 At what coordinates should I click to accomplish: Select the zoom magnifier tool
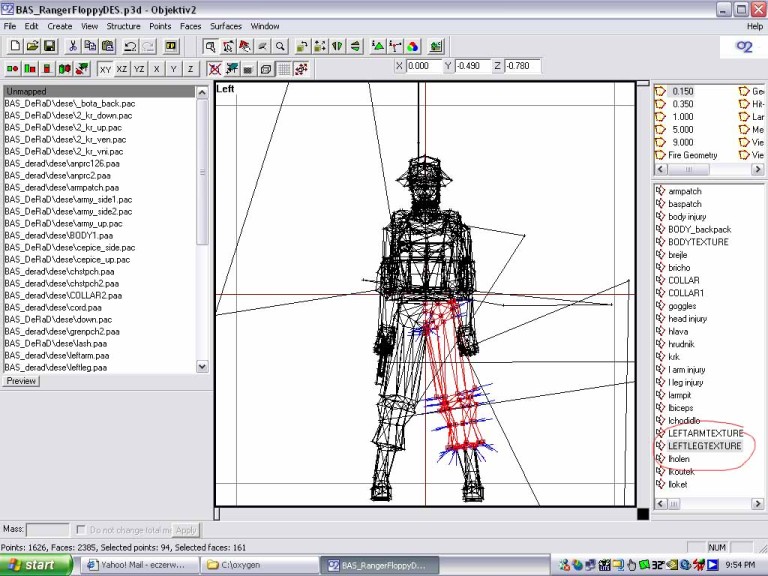[280, 46]
